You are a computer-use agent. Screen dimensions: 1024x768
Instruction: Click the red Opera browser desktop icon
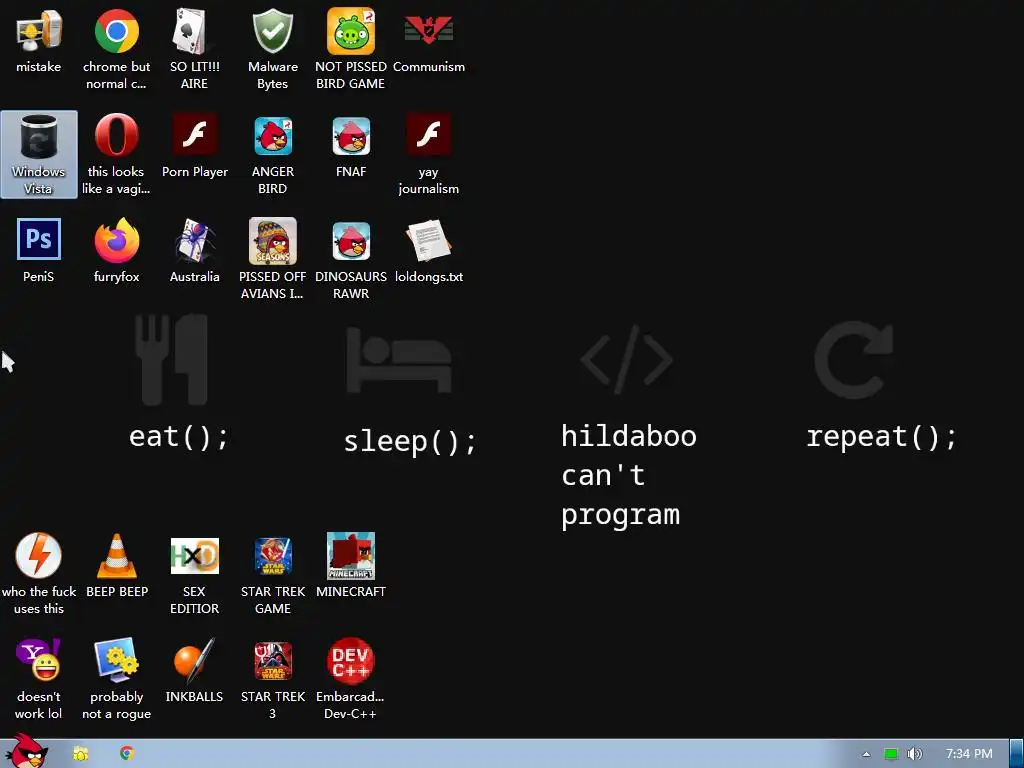click(116, 135)
